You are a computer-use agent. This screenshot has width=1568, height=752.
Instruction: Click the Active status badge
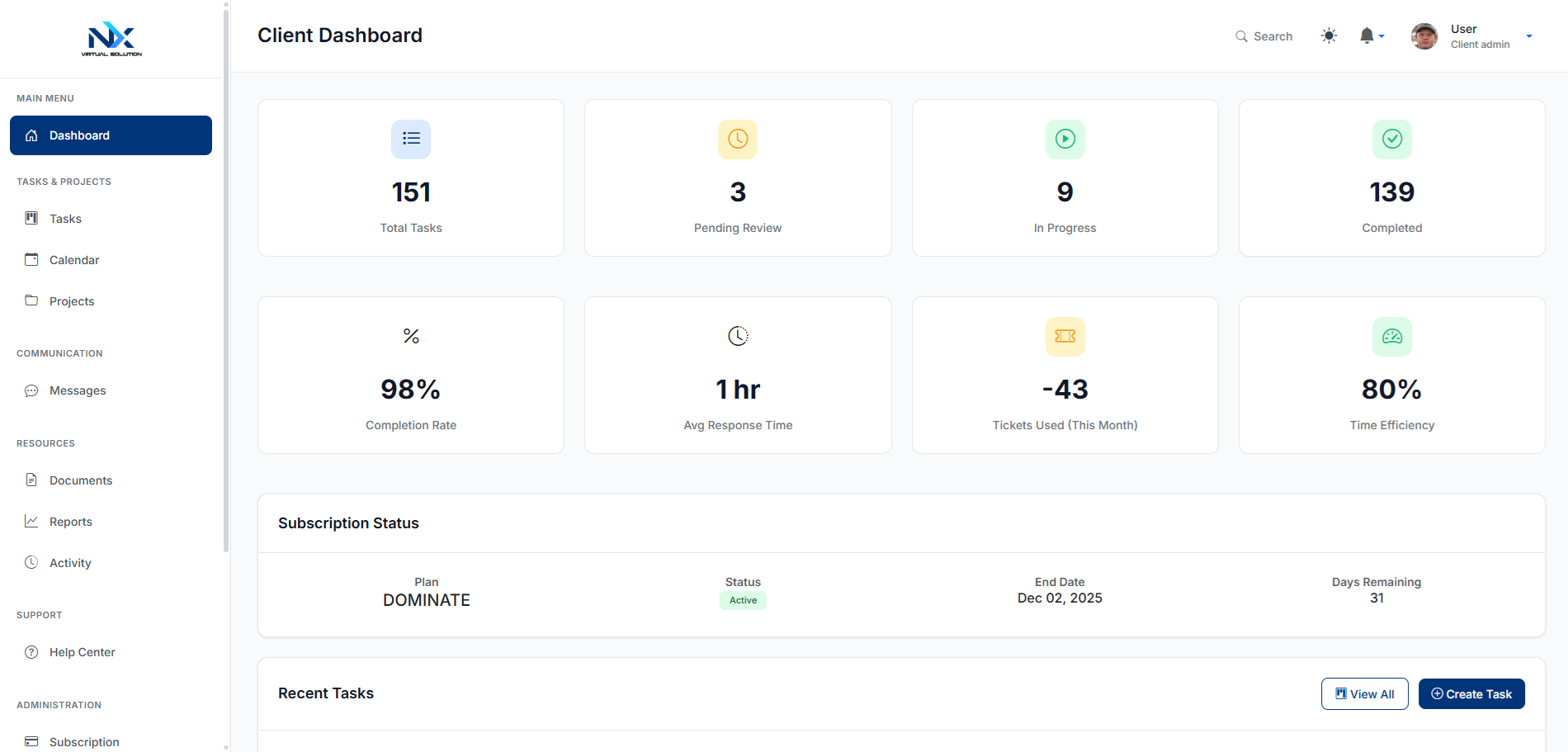point(742,600)
